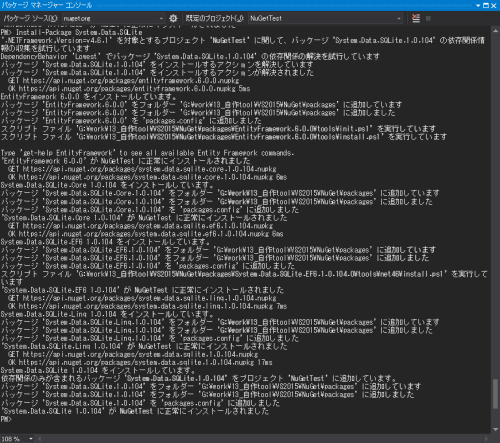
Task: Click the horizontal scrollbar left arrow
Action: (40, 439)
